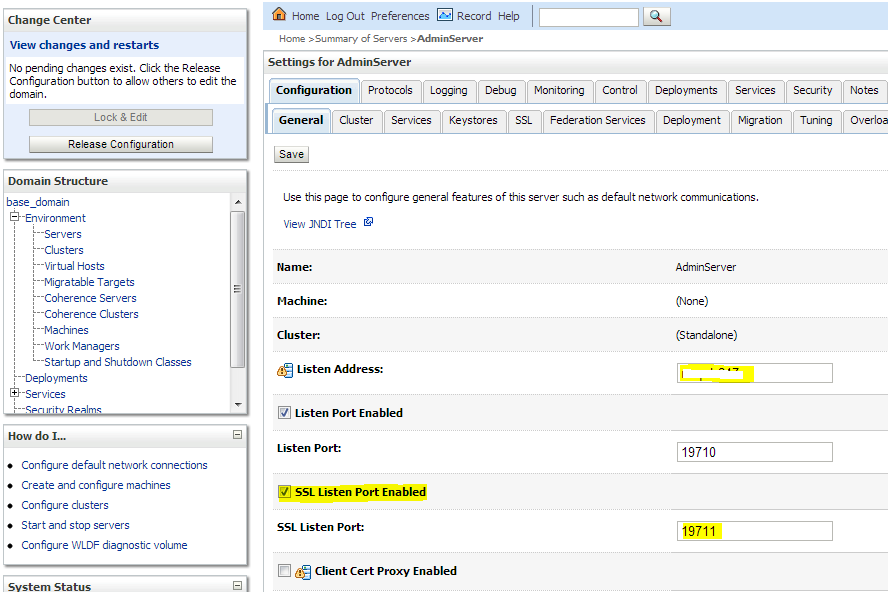Open Migratable Targets tree item
Image resolution: width=891 pixels, height=593 pixels.
[89, 282]
